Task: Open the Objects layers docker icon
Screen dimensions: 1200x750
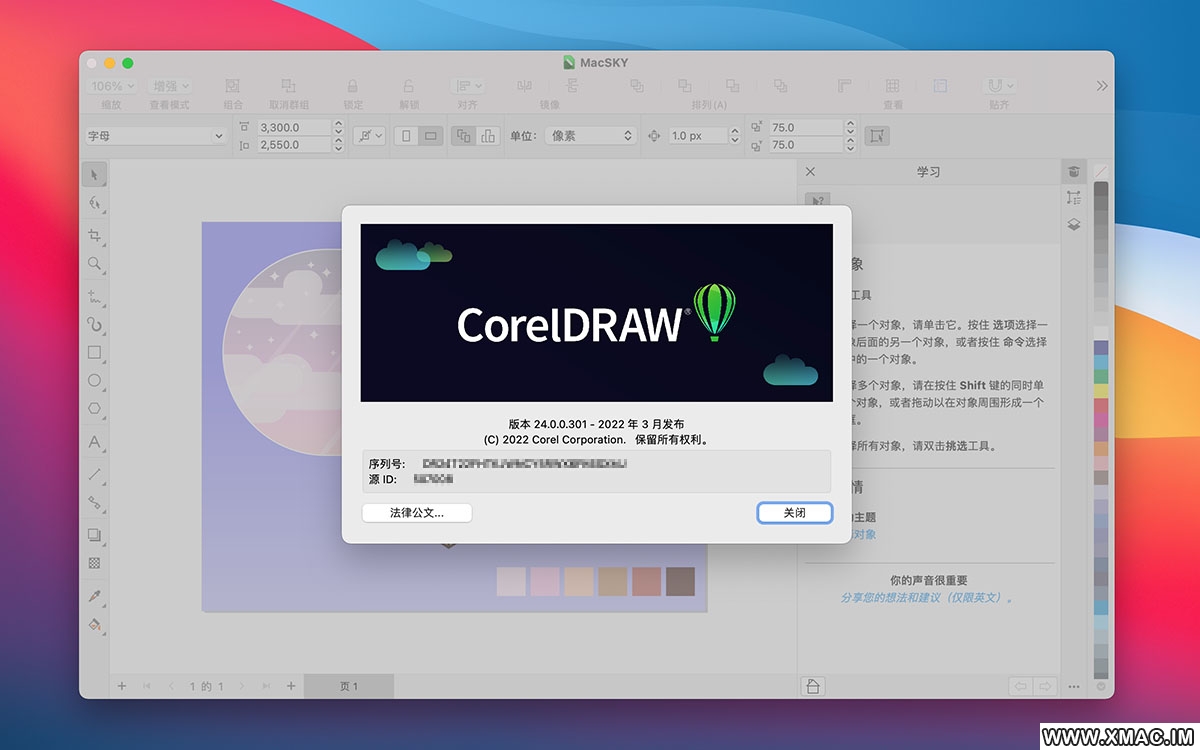Action: 1073,225
